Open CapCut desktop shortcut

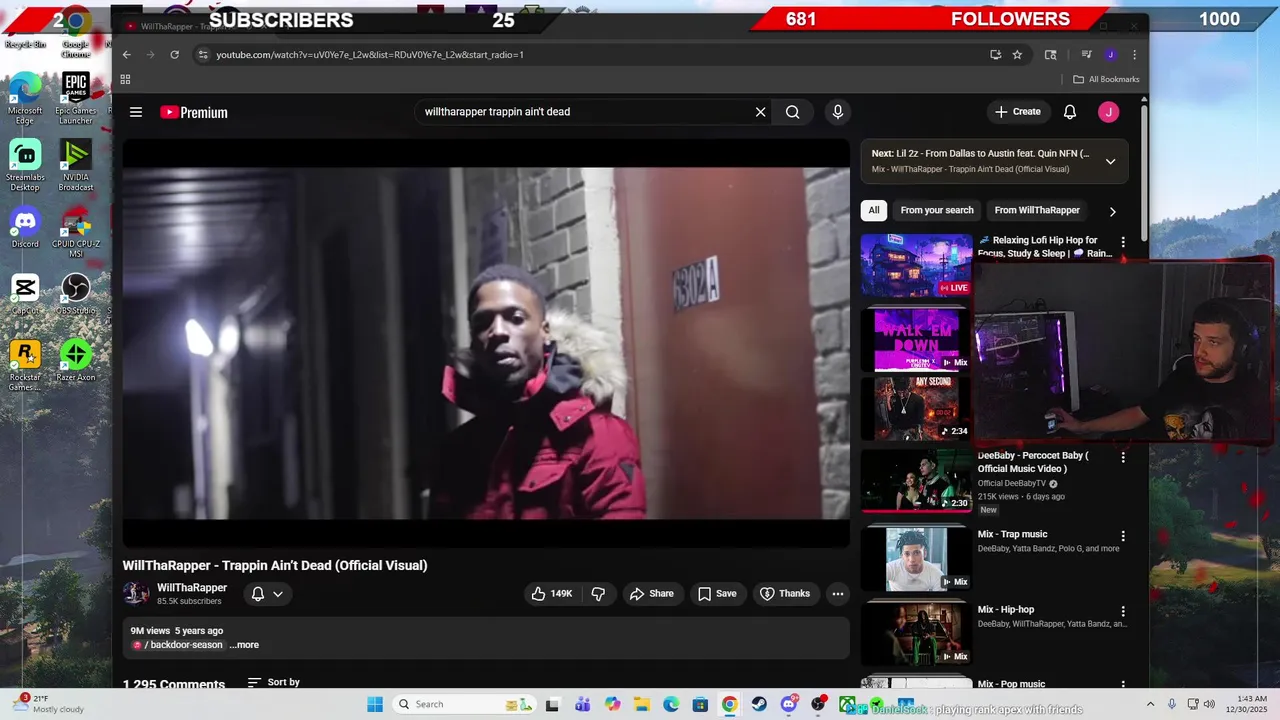tap(25, 294)
